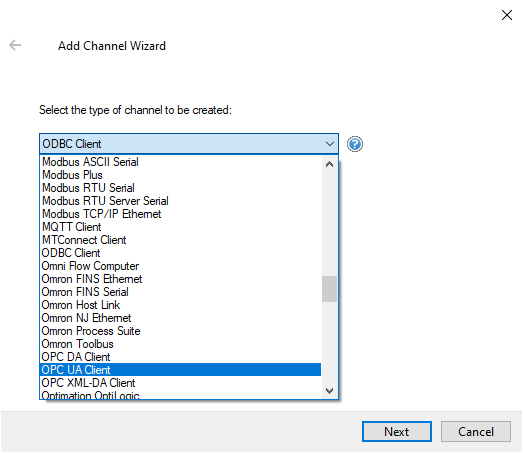This screenshot has width=523, height=453.
Task: Pick MTConnect Client from the list
Action: coord(180,240)
